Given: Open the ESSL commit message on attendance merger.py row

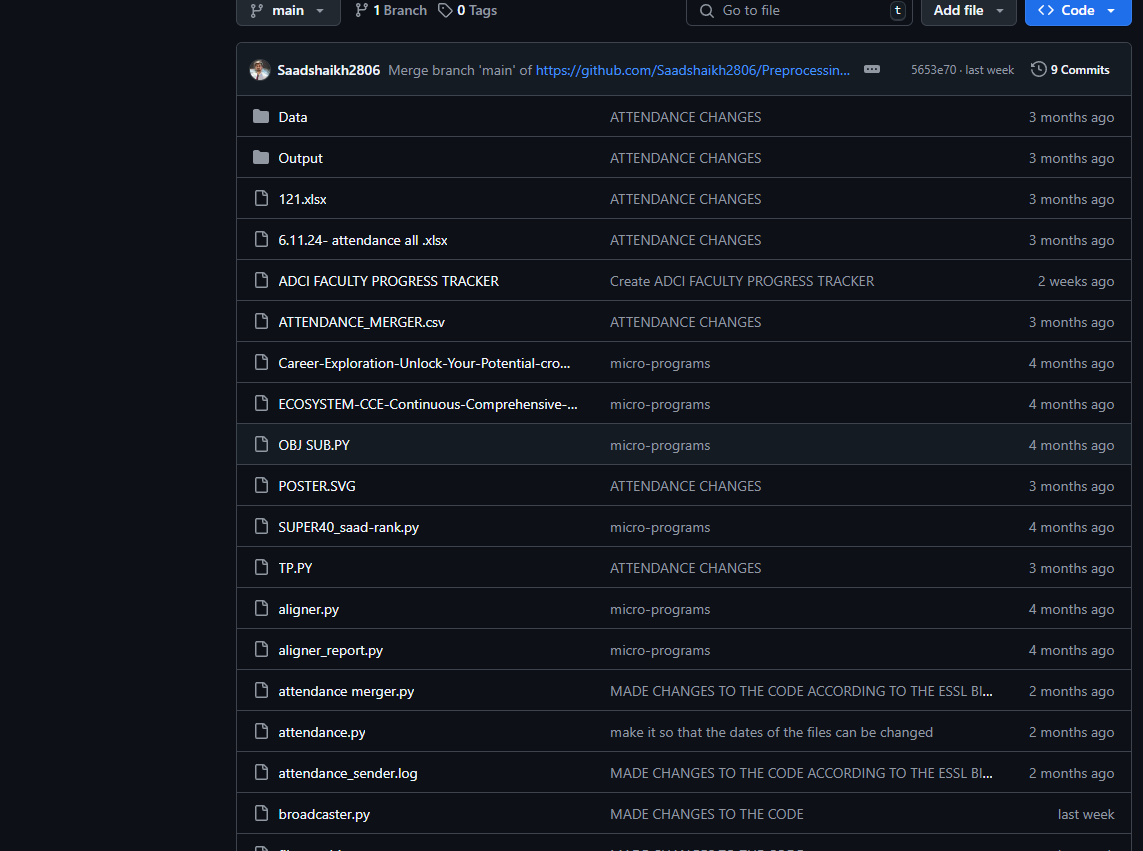Looking at the screenshot, I should click(x=801, y=691).
